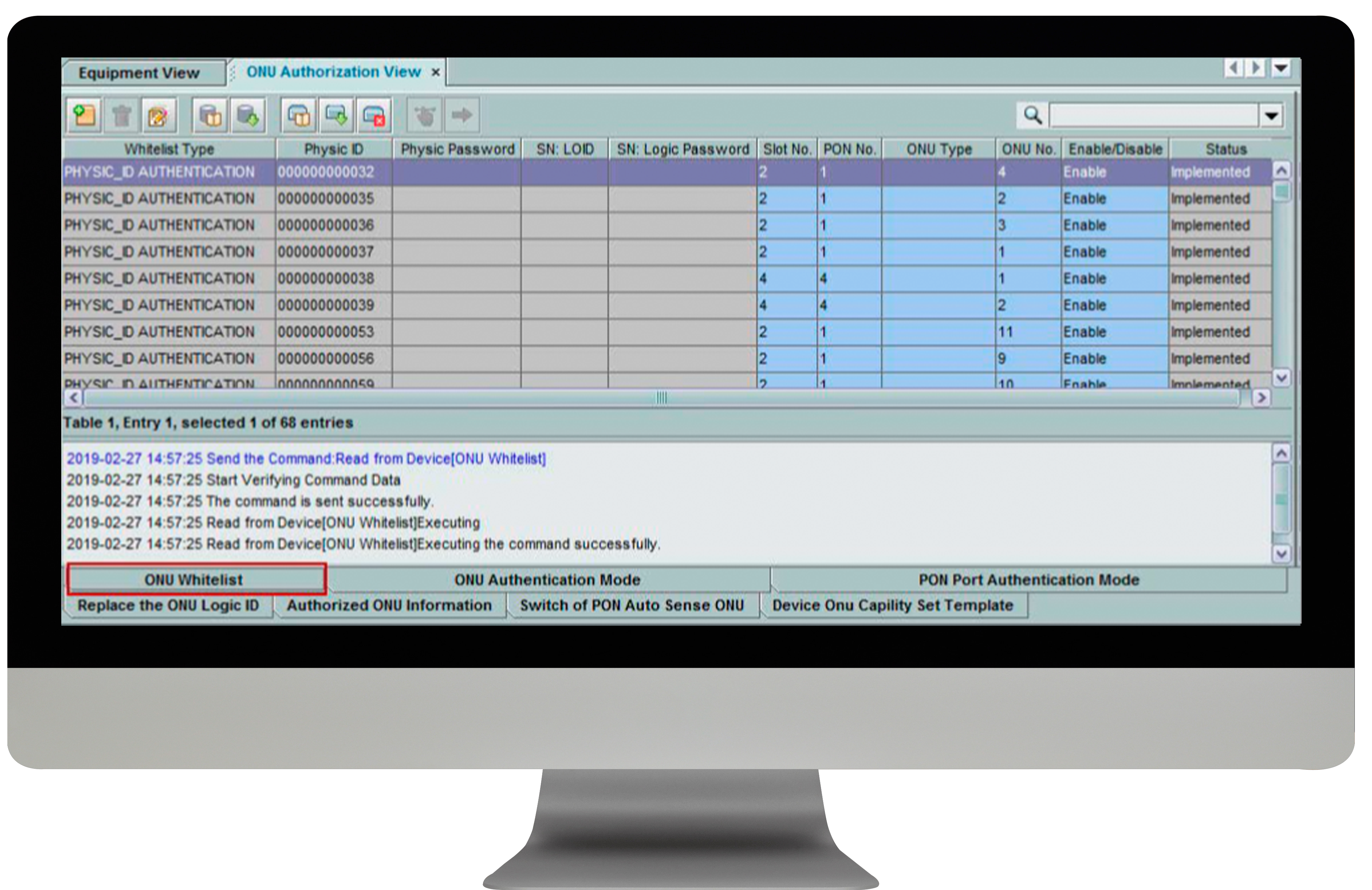Click the Enable/Disable column header
Viewport: 1372px width, 890px height.
pos(1116,149)
